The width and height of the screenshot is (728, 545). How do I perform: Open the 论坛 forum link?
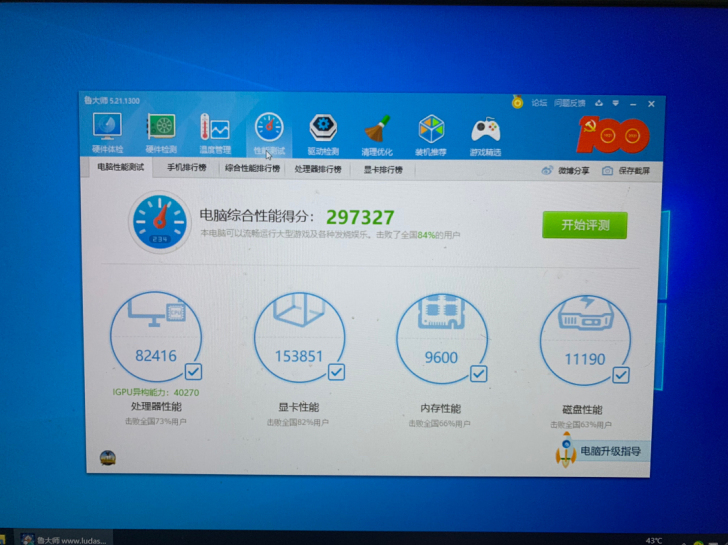point(539,103)
